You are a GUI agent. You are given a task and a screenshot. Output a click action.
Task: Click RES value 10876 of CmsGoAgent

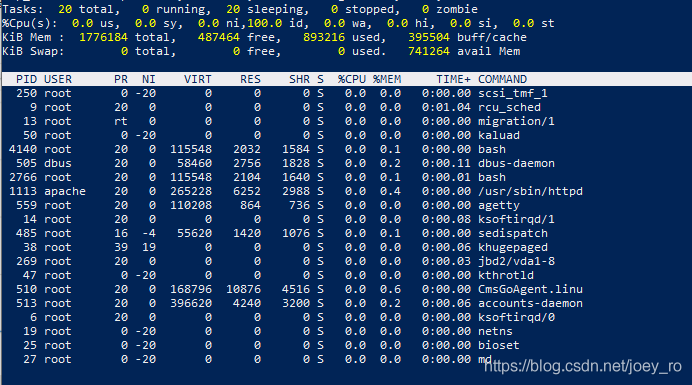243,289
